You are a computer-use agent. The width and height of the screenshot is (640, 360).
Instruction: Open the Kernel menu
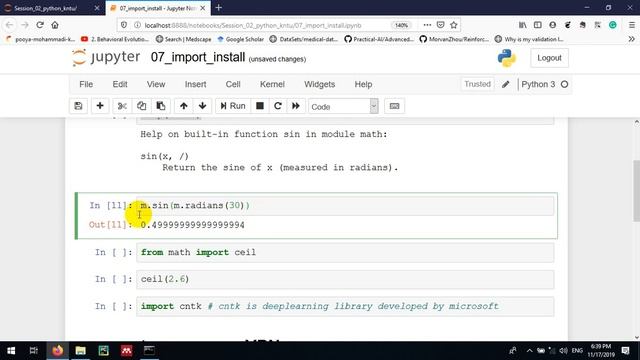pyautogui.click(x=272, y=84)
